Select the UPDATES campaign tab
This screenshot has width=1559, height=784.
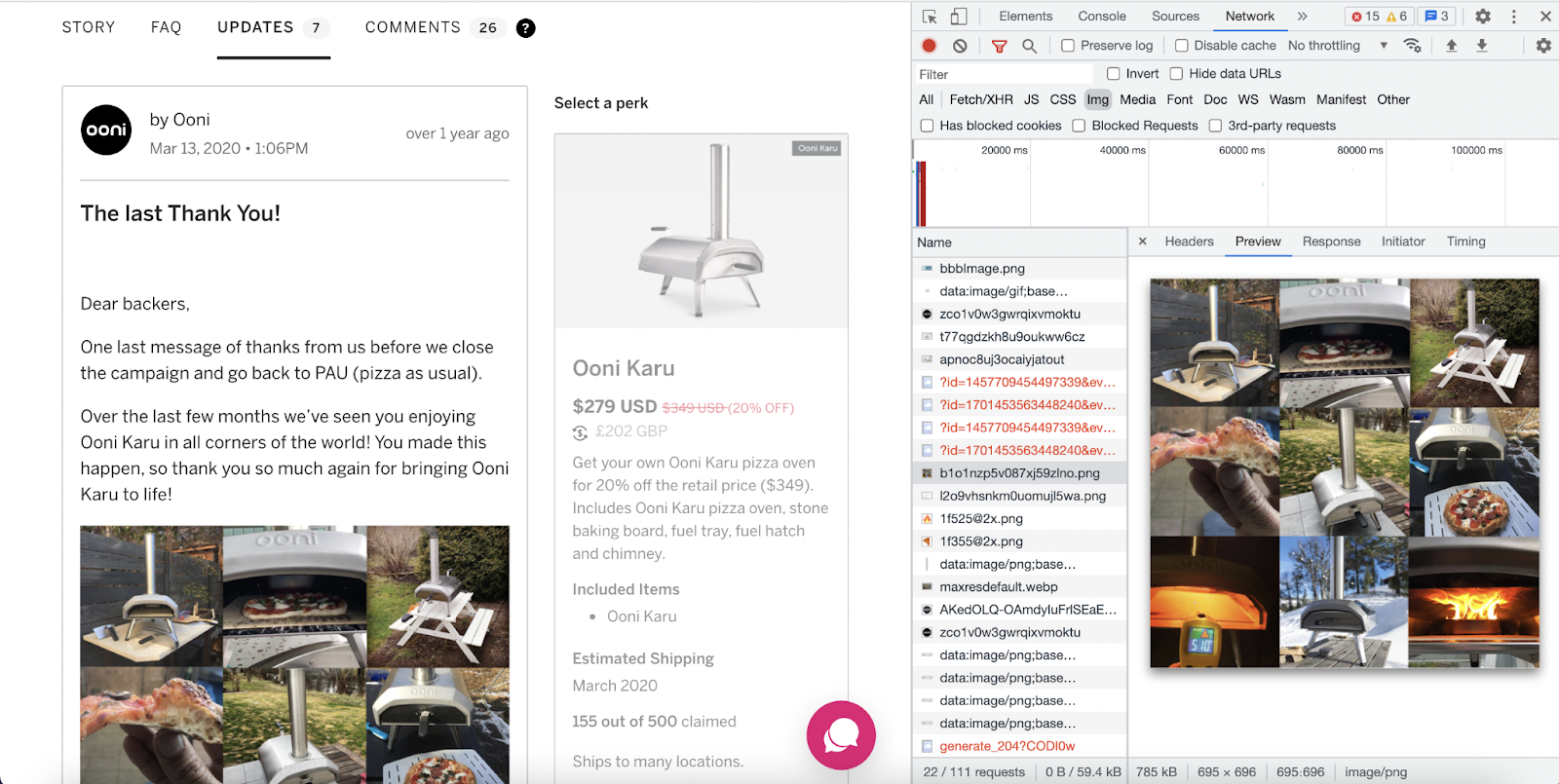tap(274, 27)
